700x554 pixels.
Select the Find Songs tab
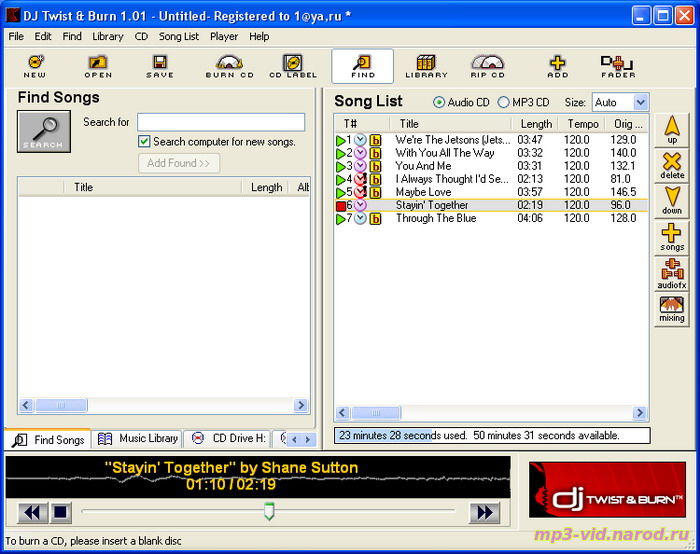point(48,440)
